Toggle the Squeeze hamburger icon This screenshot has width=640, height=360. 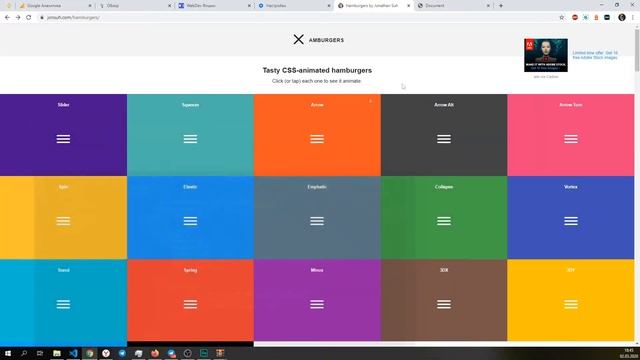coord(190,139)
